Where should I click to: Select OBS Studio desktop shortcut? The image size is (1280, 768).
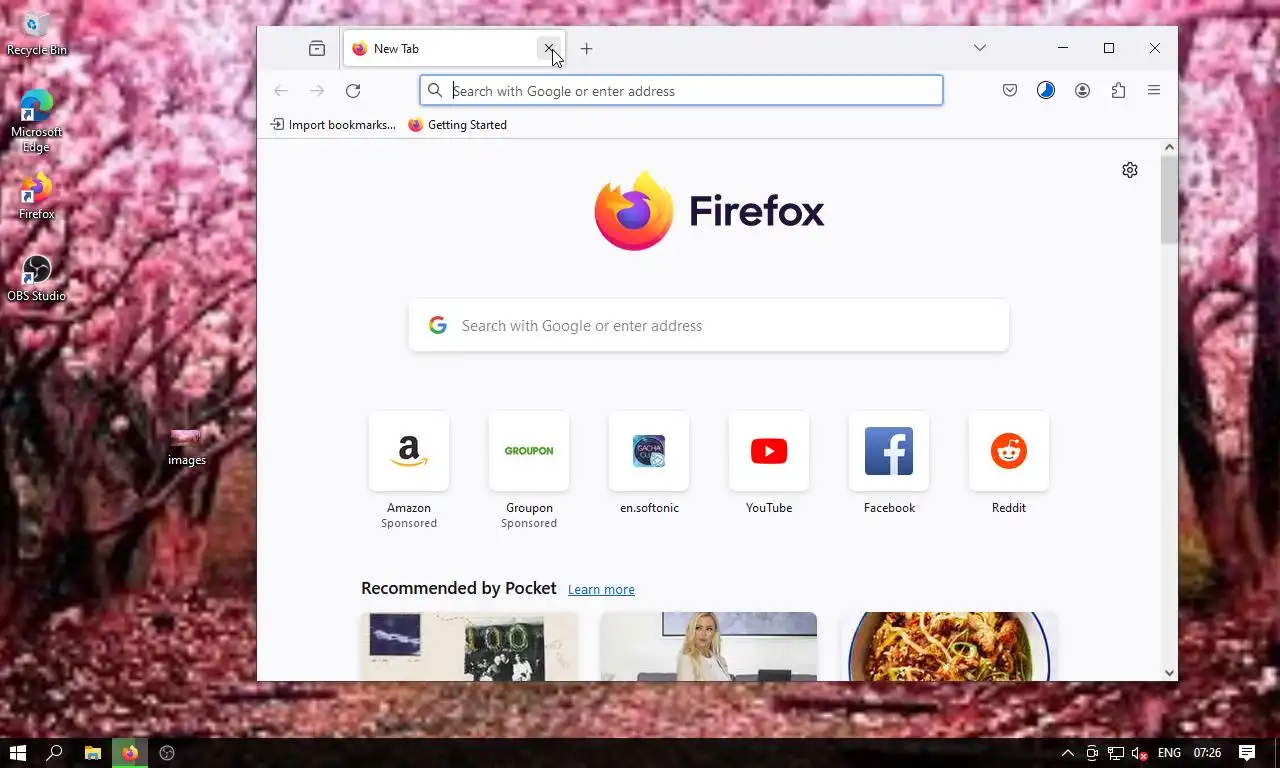37,278
